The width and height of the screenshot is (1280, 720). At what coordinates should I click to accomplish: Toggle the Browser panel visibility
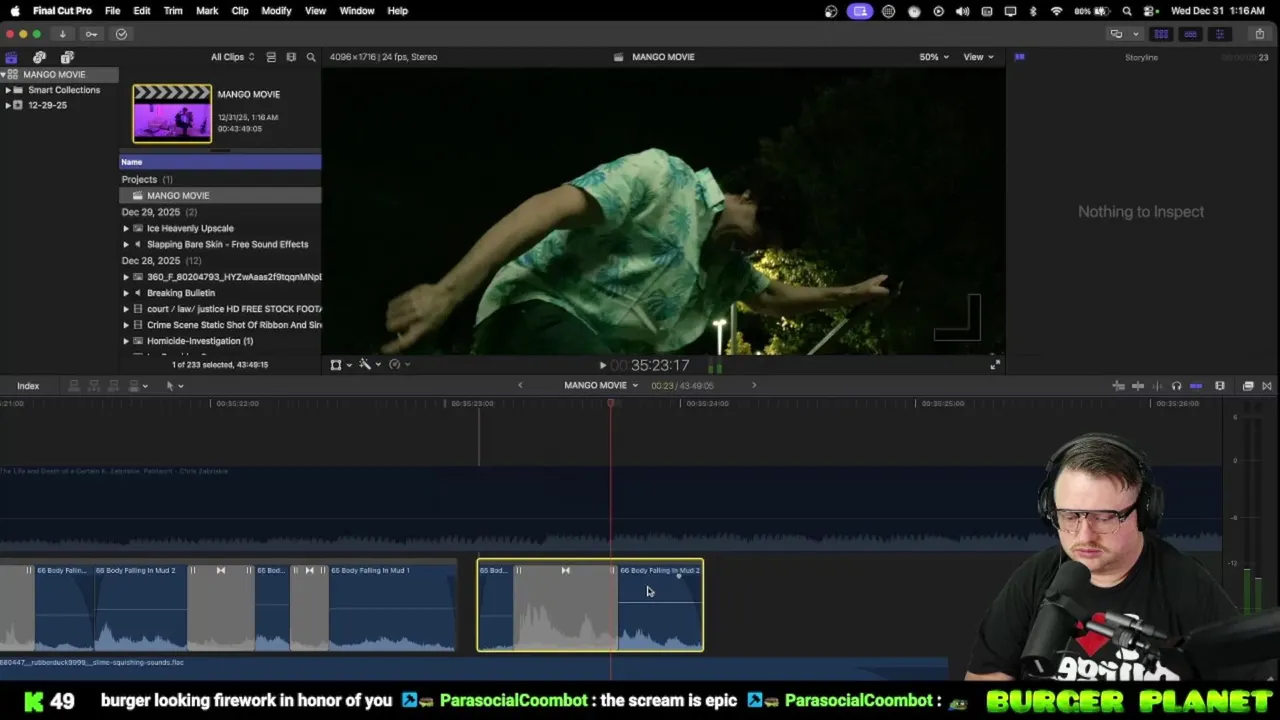click(1161, 34)
